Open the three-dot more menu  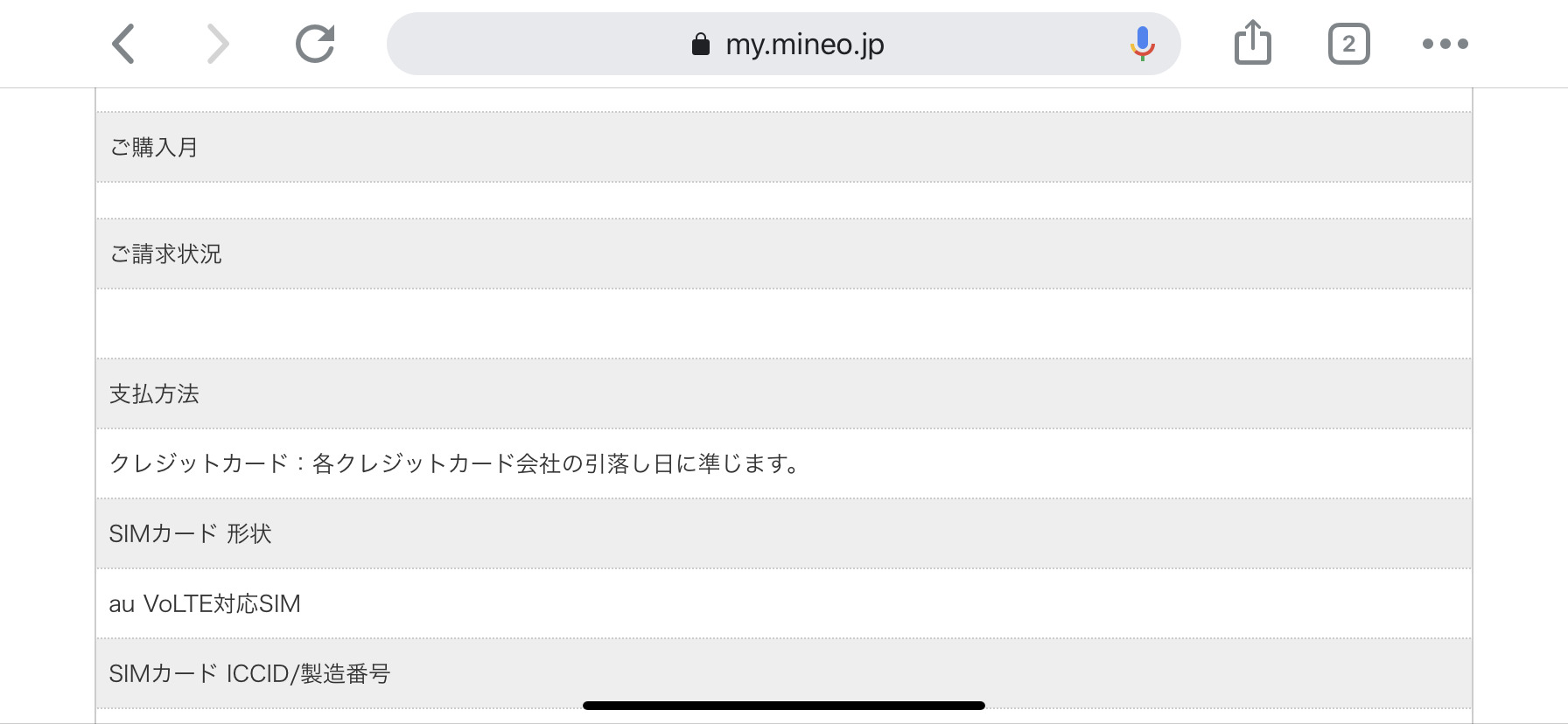pos(1445,44)
